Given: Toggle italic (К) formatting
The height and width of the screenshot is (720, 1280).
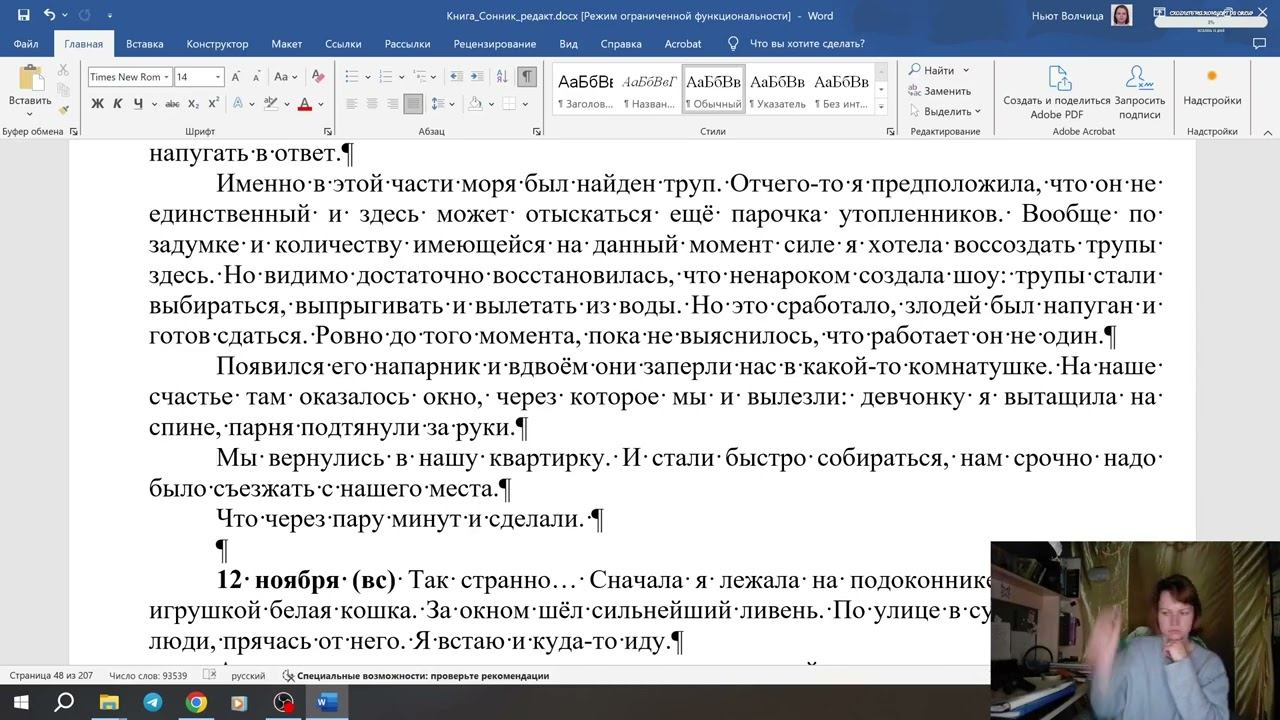Looking at the screenshot, I should coord(117,104).
